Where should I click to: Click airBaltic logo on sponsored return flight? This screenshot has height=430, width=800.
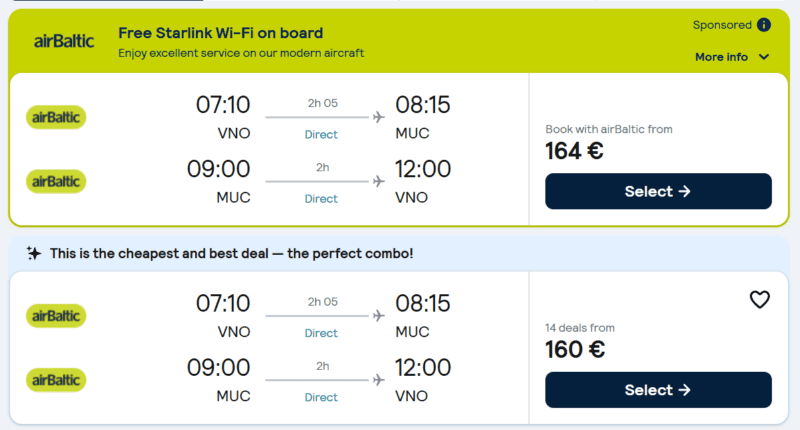[56, 181]
